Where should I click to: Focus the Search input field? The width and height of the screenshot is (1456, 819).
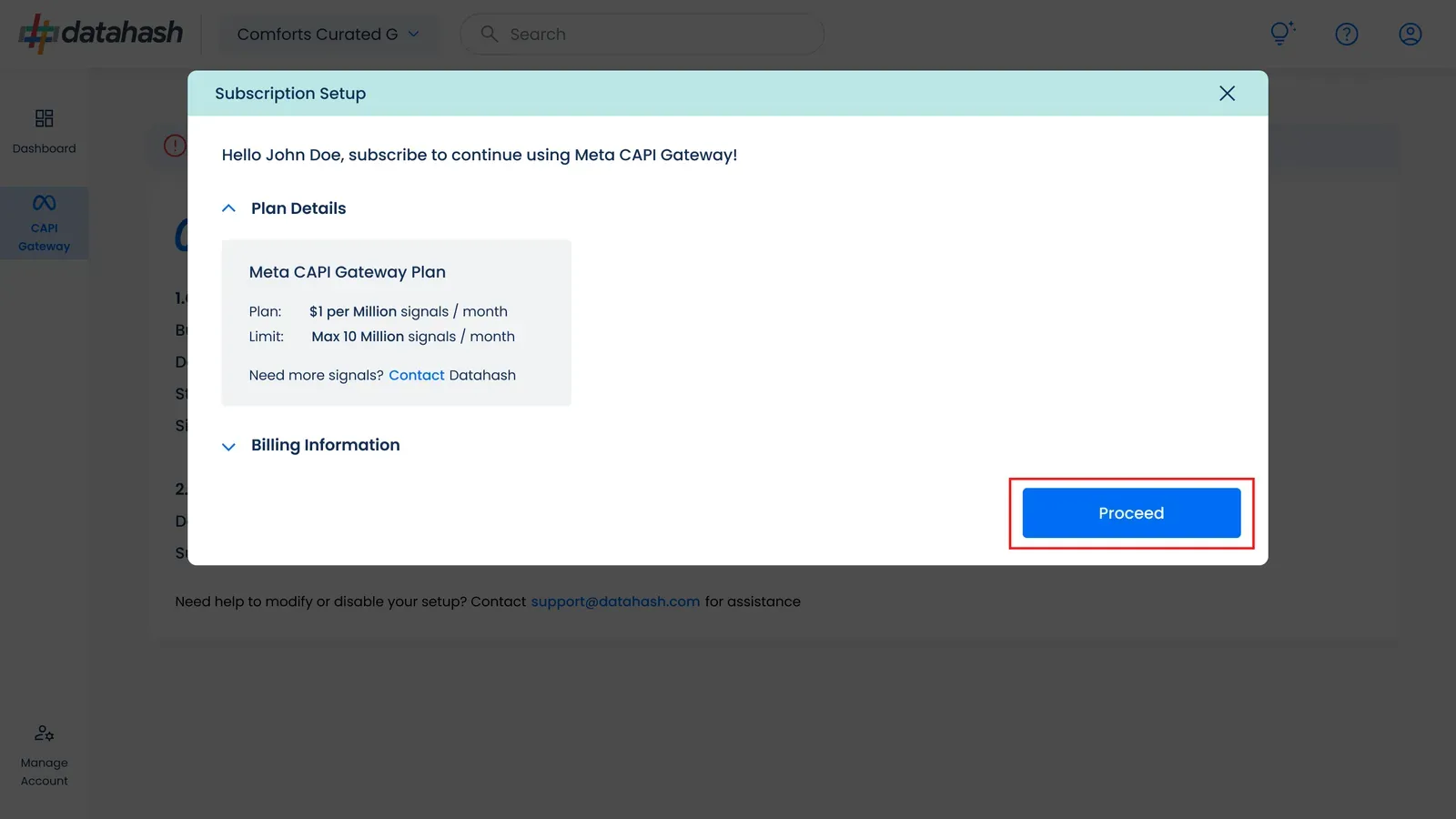[642, 35]
